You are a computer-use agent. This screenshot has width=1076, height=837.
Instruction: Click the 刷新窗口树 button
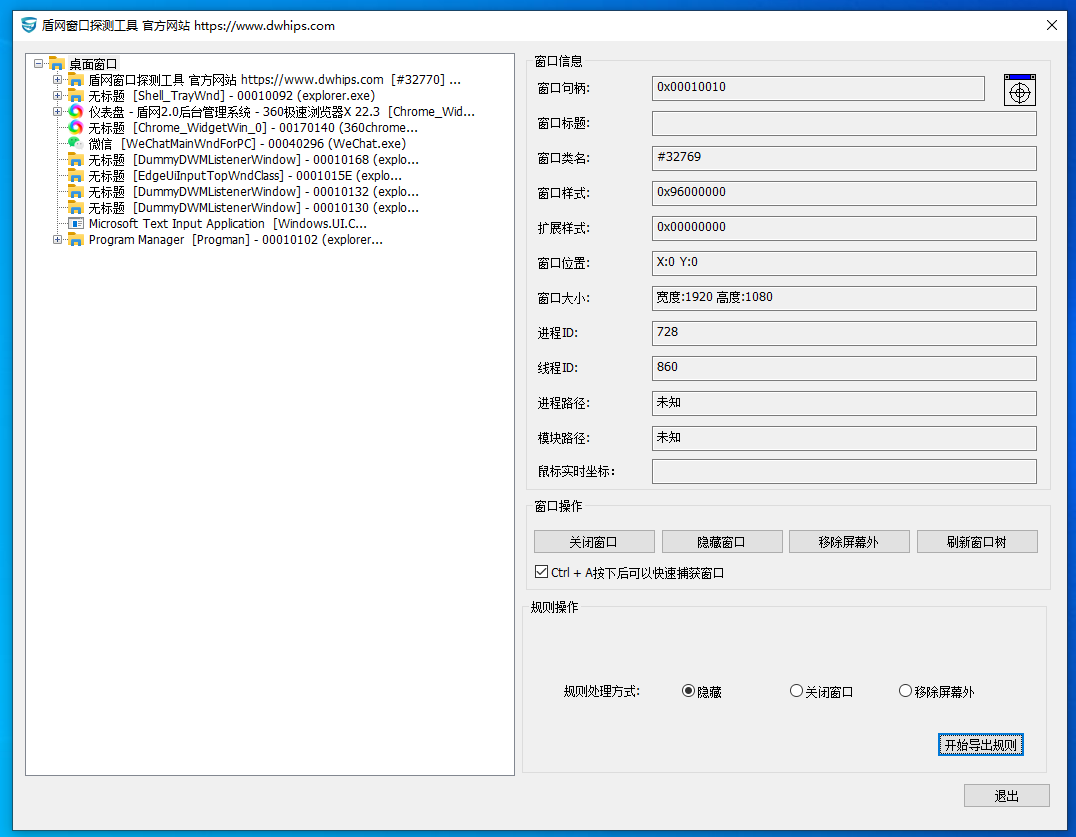[x=976, y=542]
